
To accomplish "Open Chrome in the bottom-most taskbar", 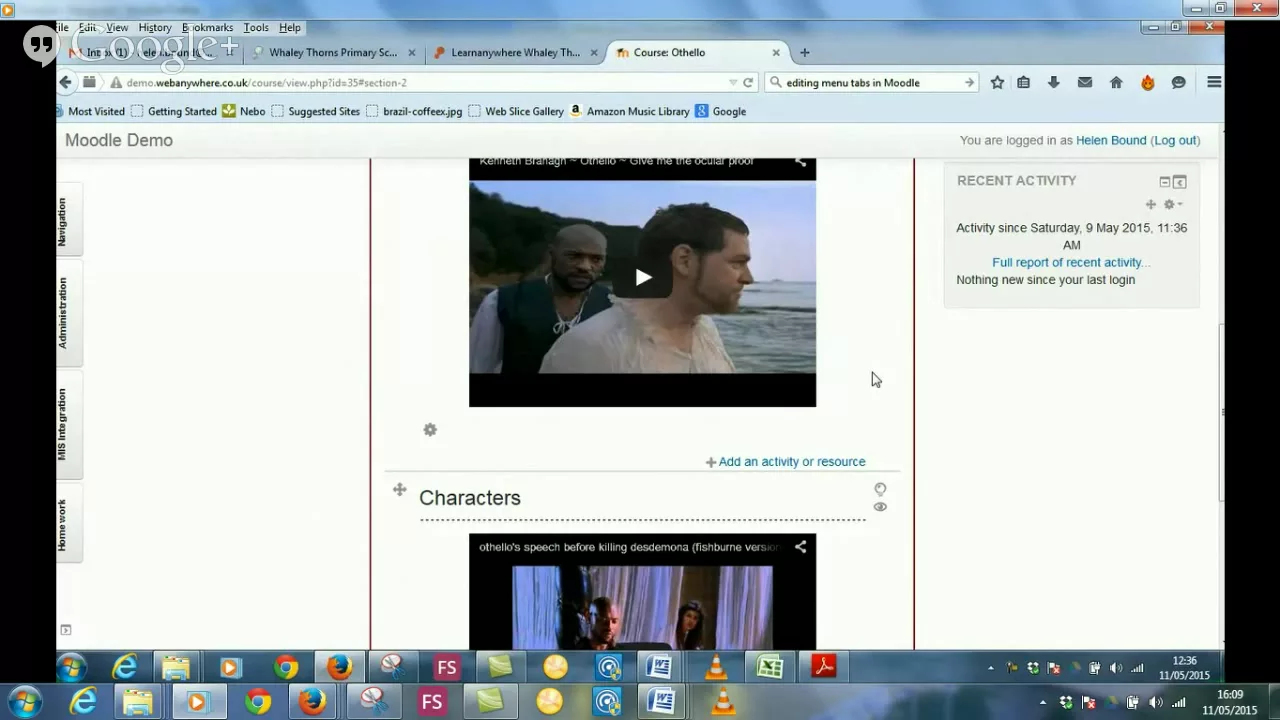I will coord(258,702).
